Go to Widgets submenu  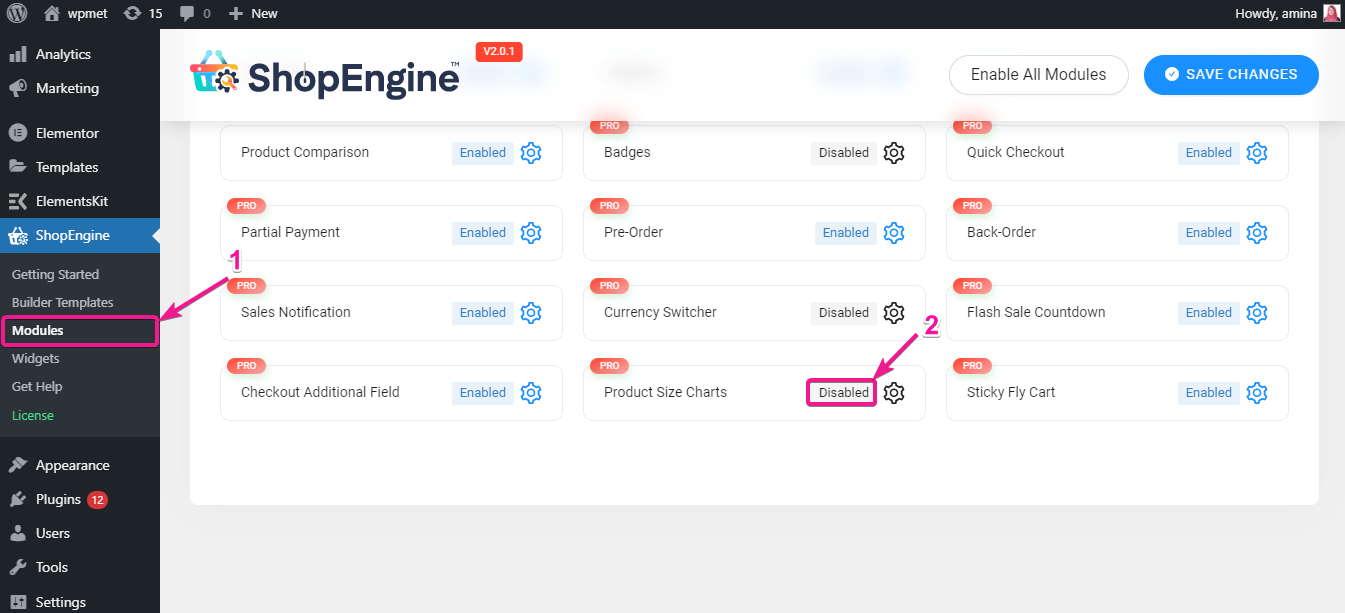35,358
